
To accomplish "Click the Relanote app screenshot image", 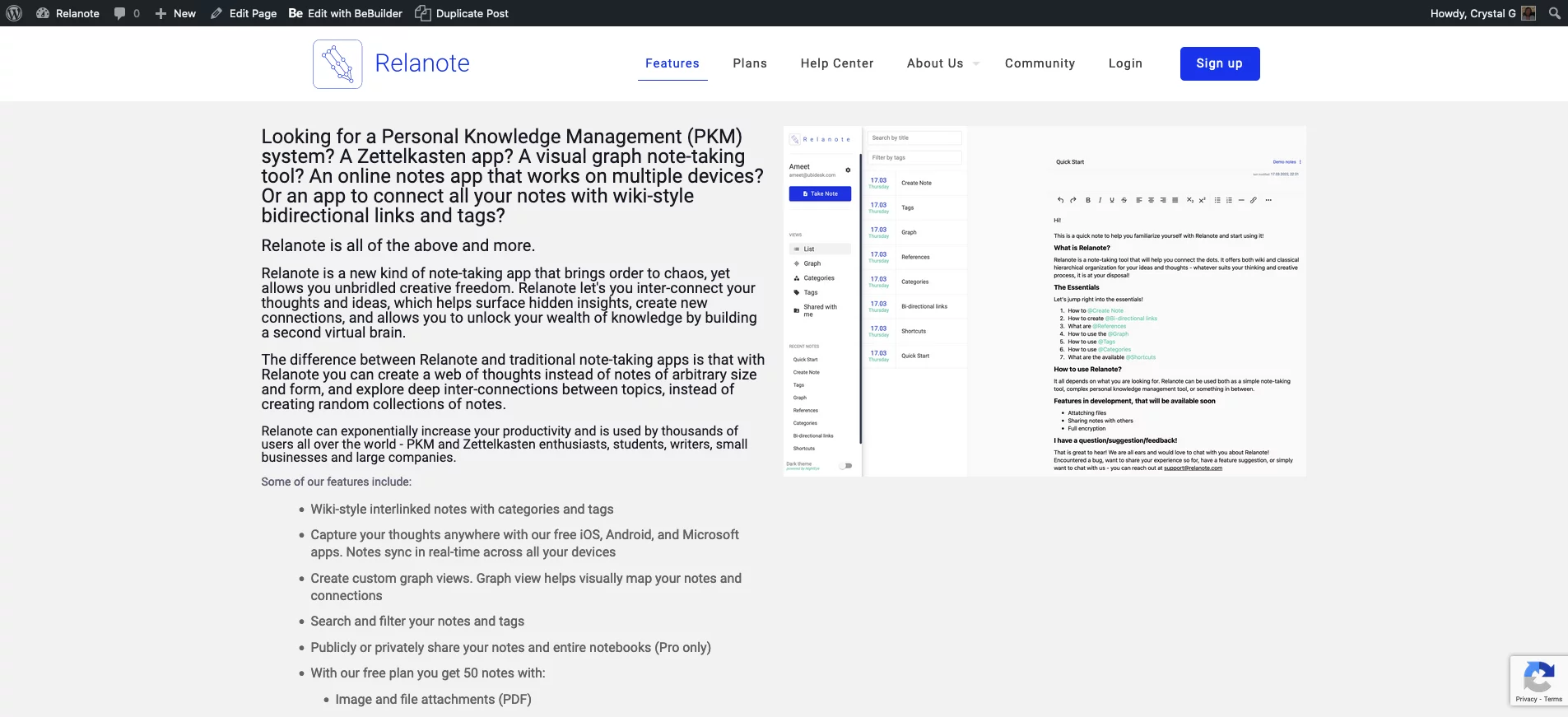I will (x=1045, y=301).
